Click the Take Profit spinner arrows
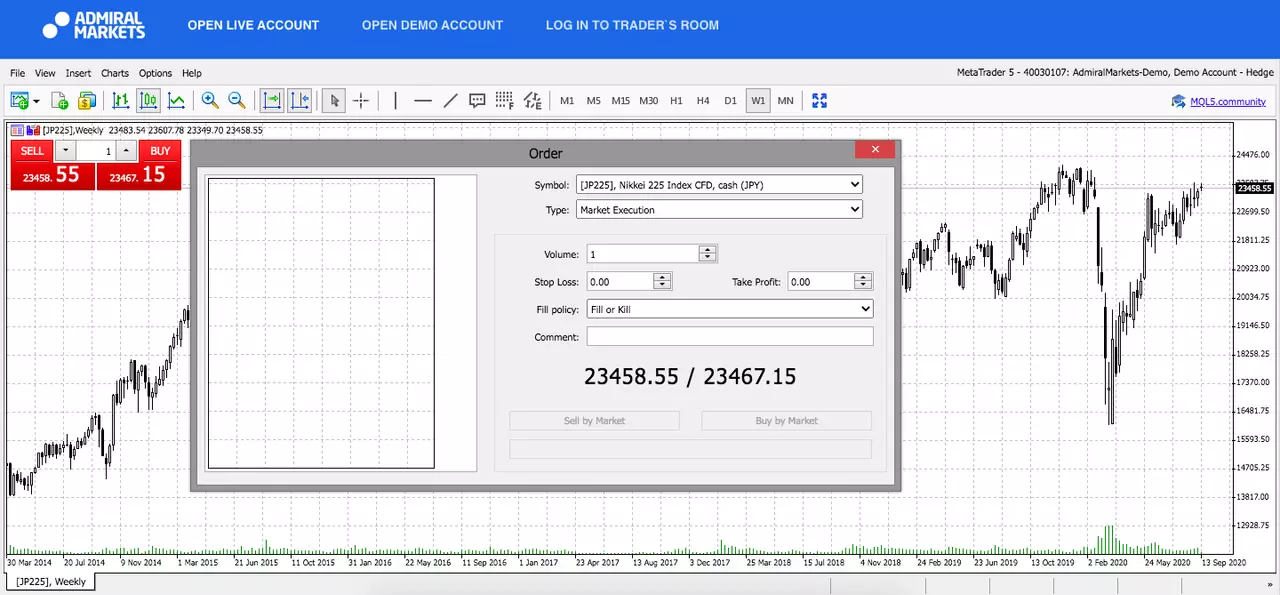This screenshot has width=1280, height=595. pyautogui.click(x=864, y=282)
